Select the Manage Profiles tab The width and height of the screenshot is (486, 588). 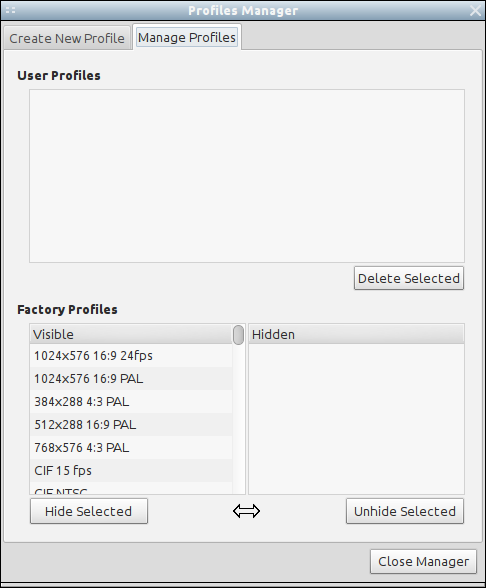click(x=187, y=38)
